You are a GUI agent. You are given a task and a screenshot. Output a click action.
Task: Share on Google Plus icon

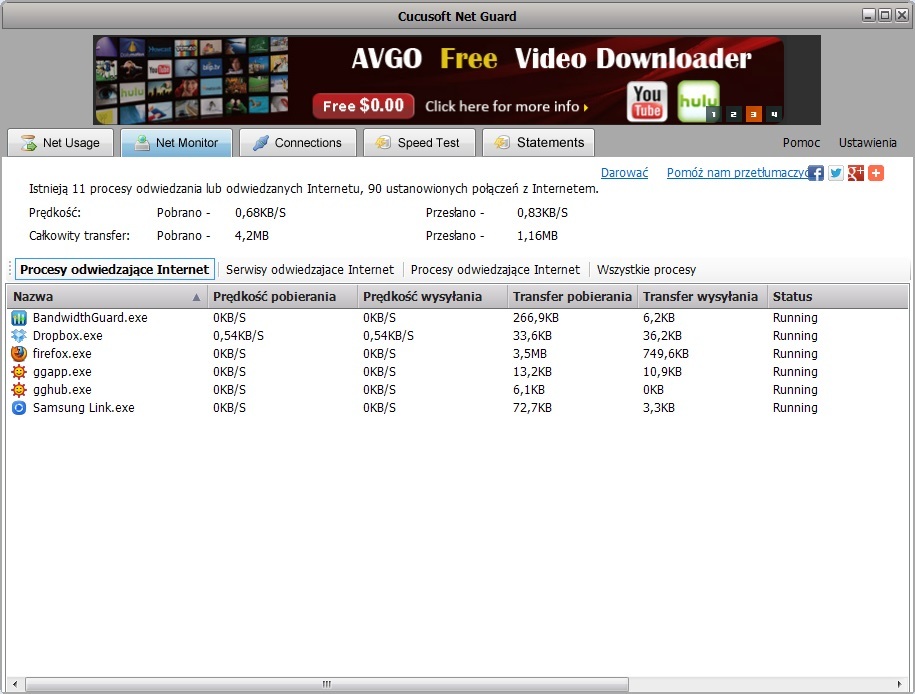tap(855, 173)
